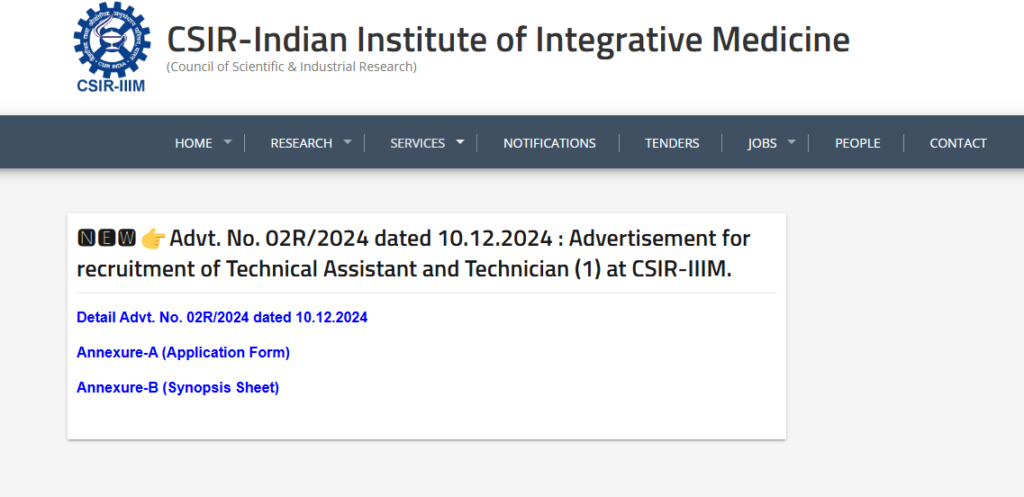The height and width of the screenshot is (497, 1024).
Task: Select the SERVICES menu item
Action: click(417, 143)
